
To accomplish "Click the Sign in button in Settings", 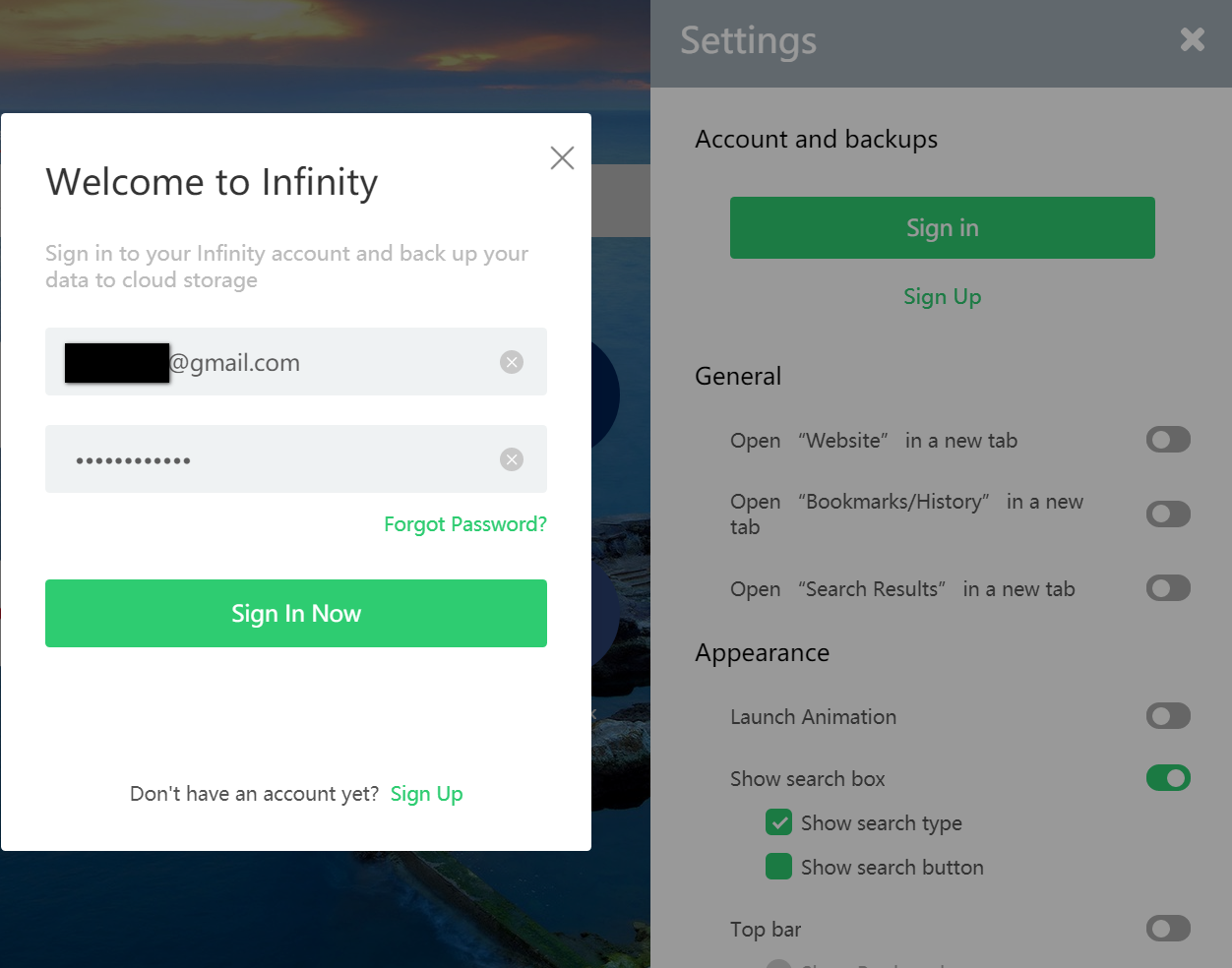I will tap(943, 227).
